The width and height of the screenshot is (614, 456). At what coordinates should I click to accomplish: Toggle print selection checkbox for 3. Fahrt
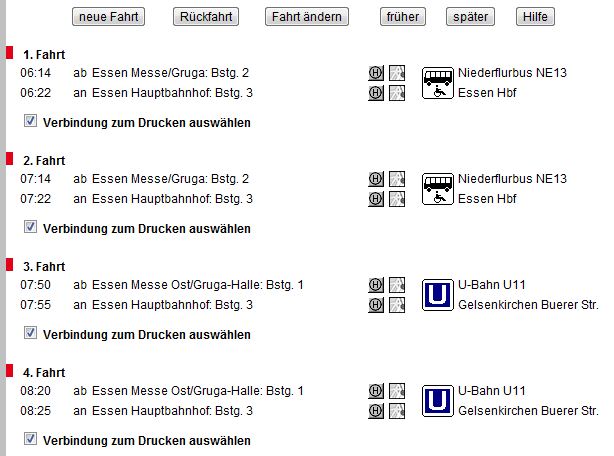pyautogui.click(x=30, y=333)
